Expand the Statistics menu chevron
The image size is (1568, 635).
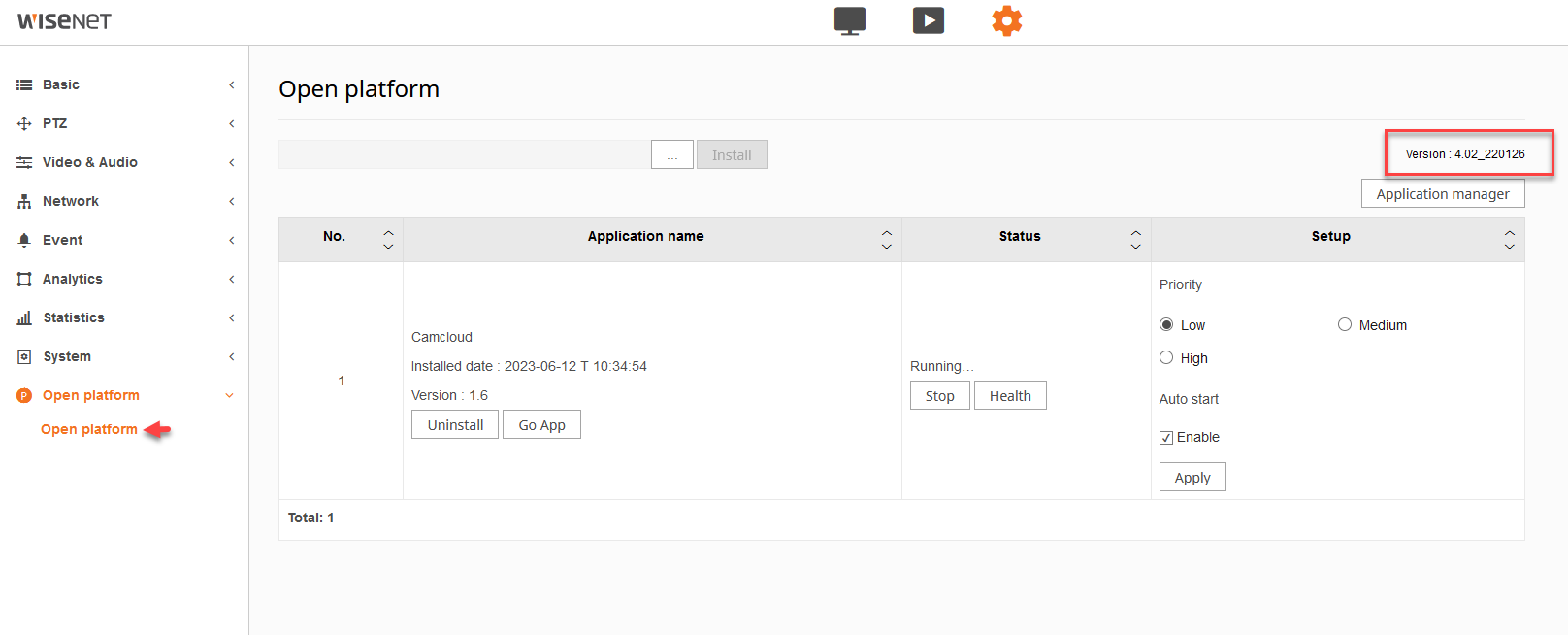[x=231, y=318]
